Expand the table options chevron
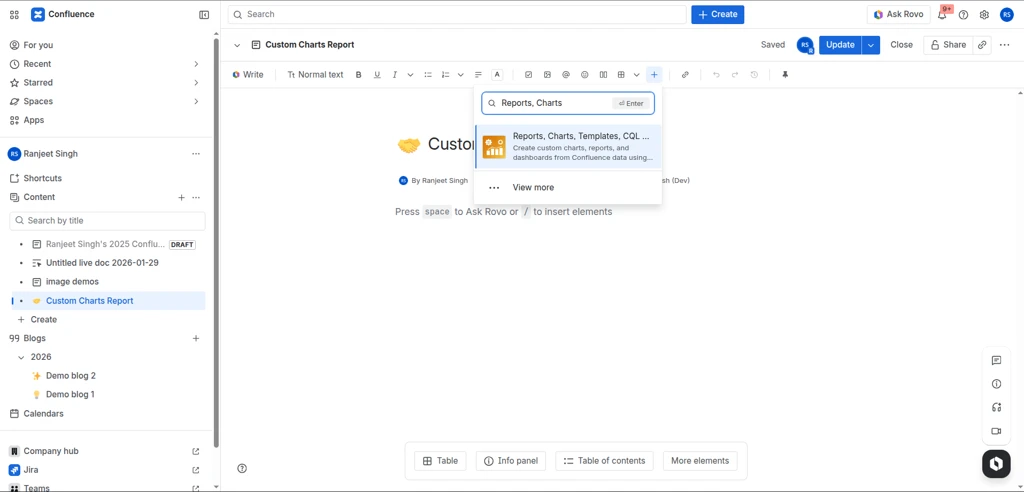The image size is (1024, 492). [636, 74]
